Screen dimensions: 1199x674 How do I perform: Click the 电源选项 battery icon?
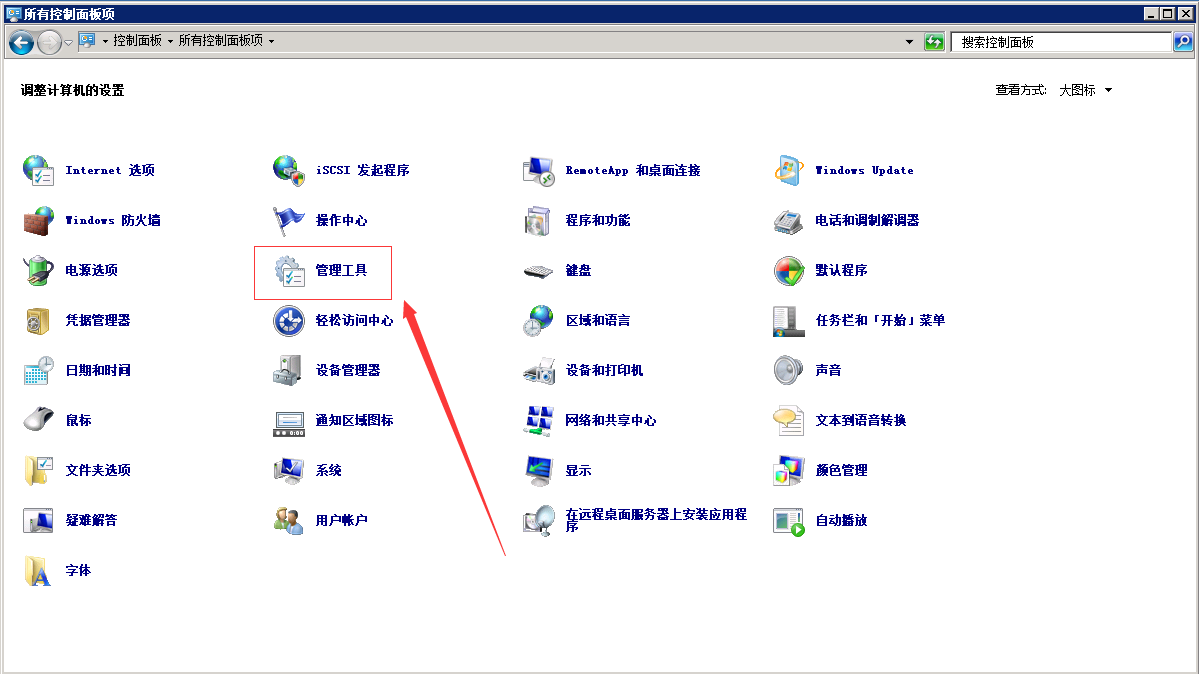pos(37,270)
